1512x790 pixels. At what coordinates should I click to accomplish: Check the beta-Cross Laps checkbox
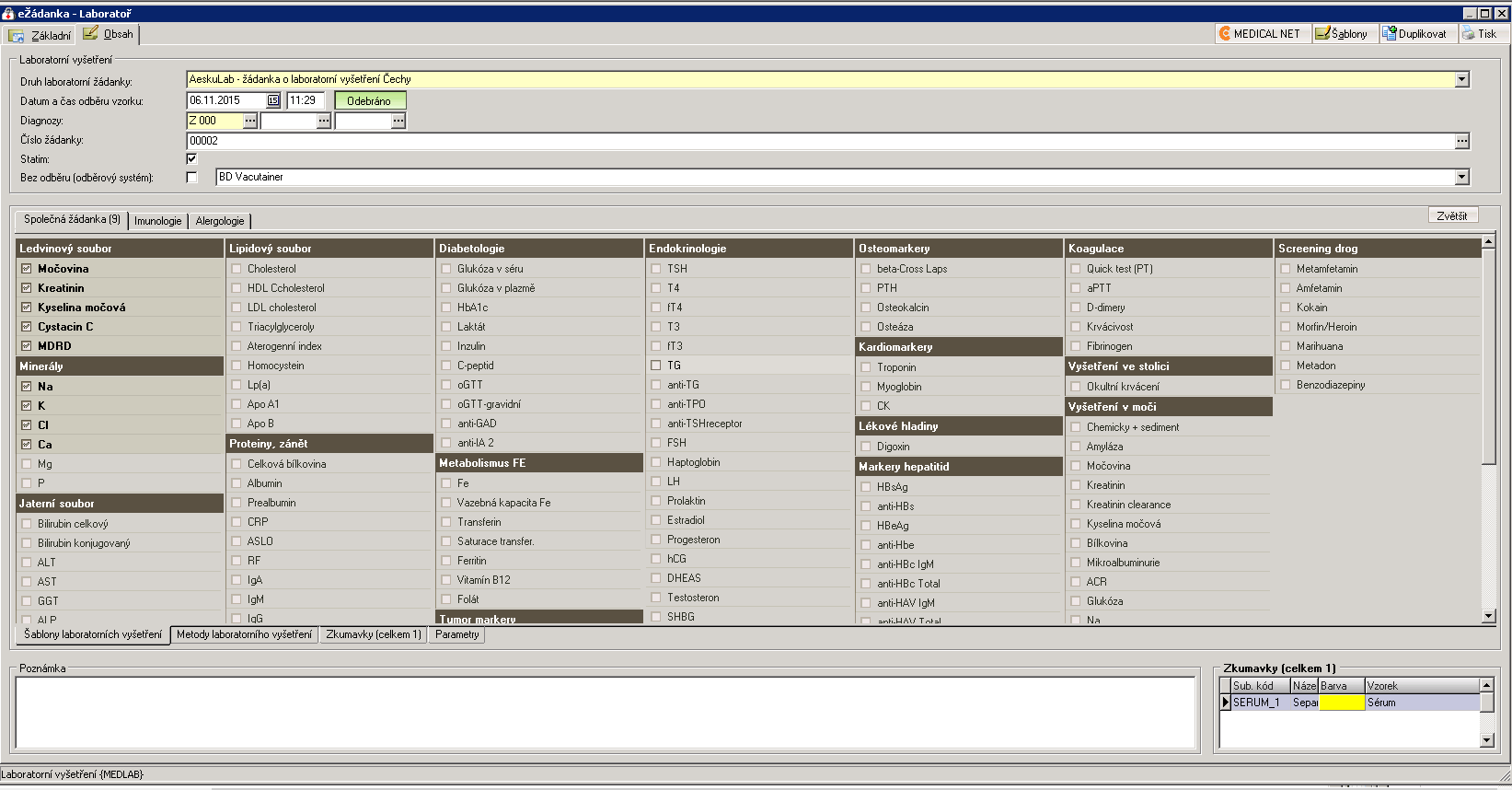[866, 269]
